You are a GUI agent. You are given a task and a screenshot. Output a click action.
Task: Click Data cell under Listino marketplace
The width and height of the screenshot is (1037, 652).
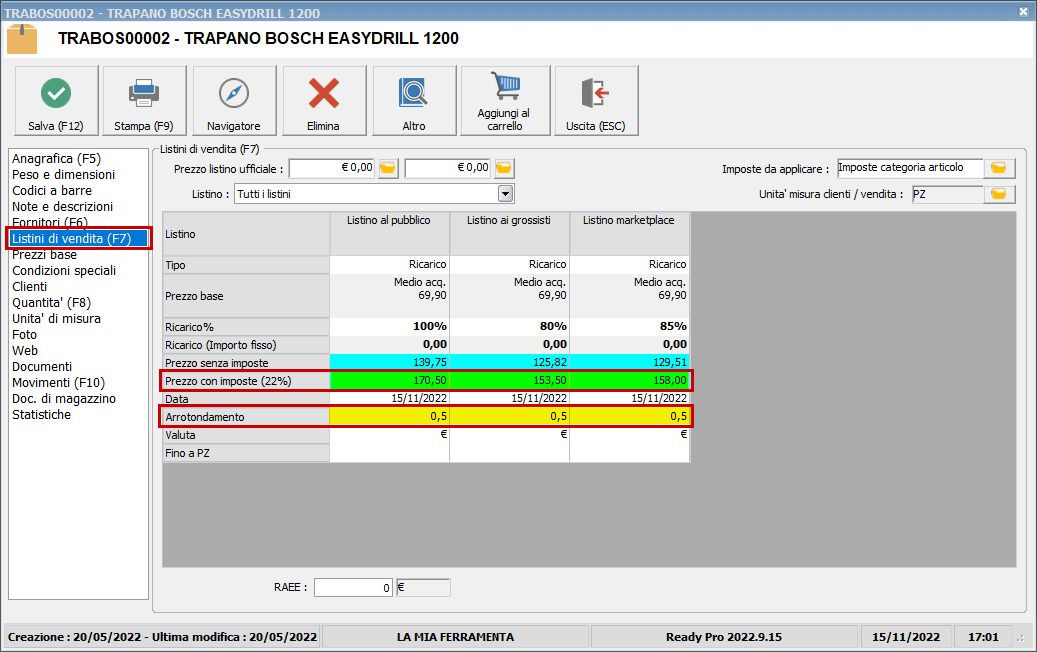pos(629,399)
